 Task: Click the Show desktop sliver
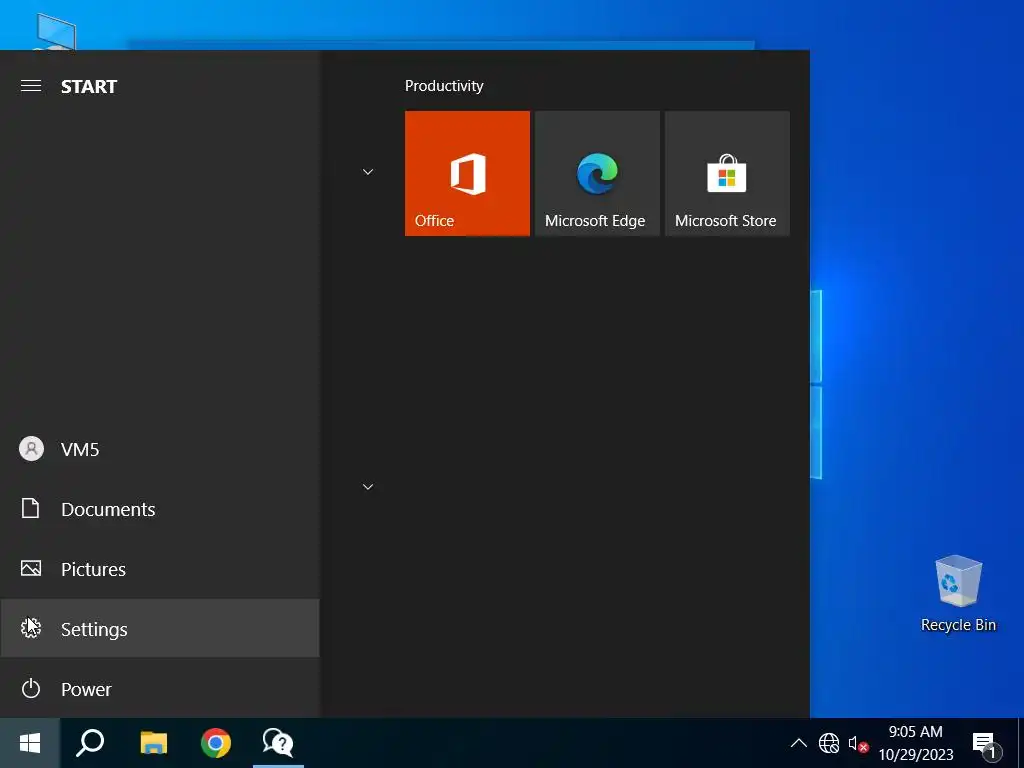pos(1021,743)
